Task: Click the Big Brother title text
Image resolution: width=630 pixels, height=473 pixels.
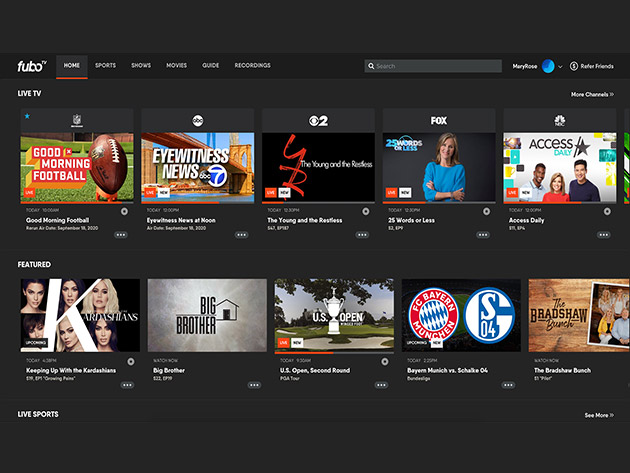Action: pos(169,371)
